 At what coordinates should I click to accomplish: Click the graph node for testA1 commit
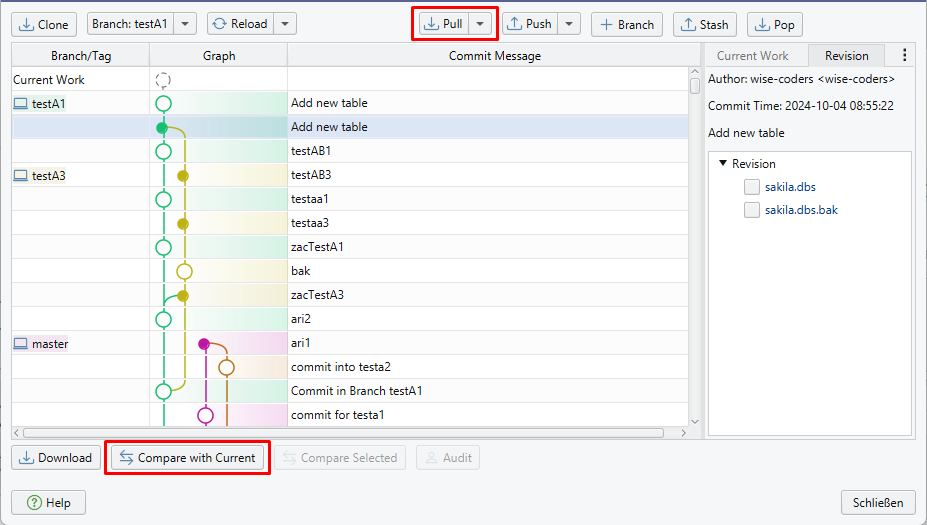click(x=164, y=103)
